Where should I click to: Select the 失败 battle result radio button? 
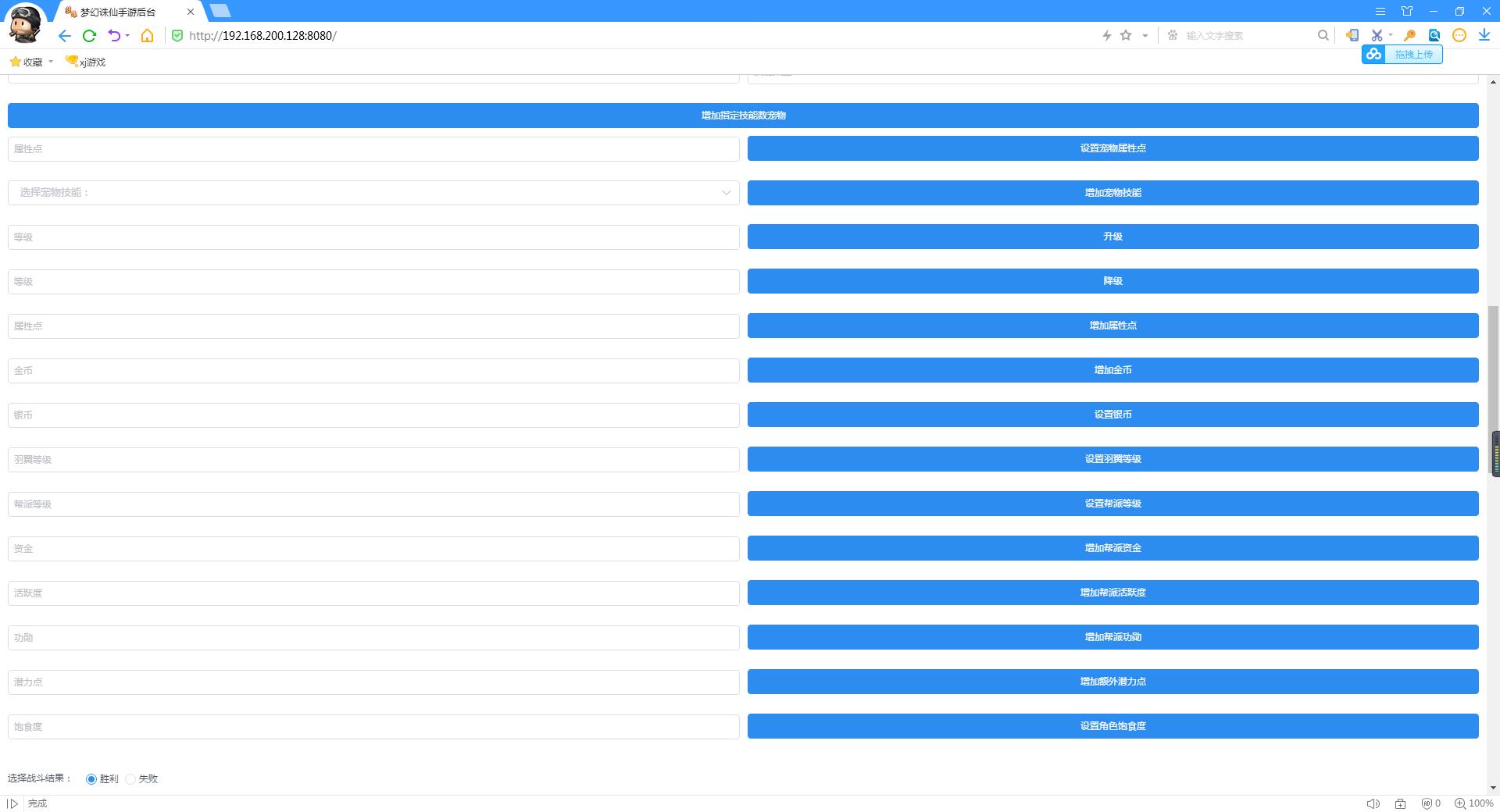click(130, 779)
